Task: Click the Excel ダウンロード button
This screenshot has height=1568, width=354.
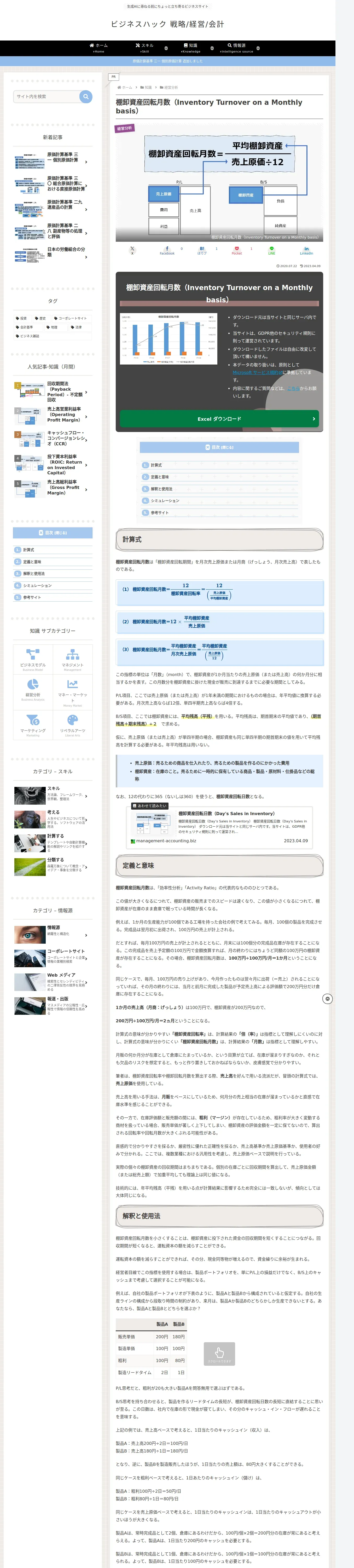Action: point(219,419)
